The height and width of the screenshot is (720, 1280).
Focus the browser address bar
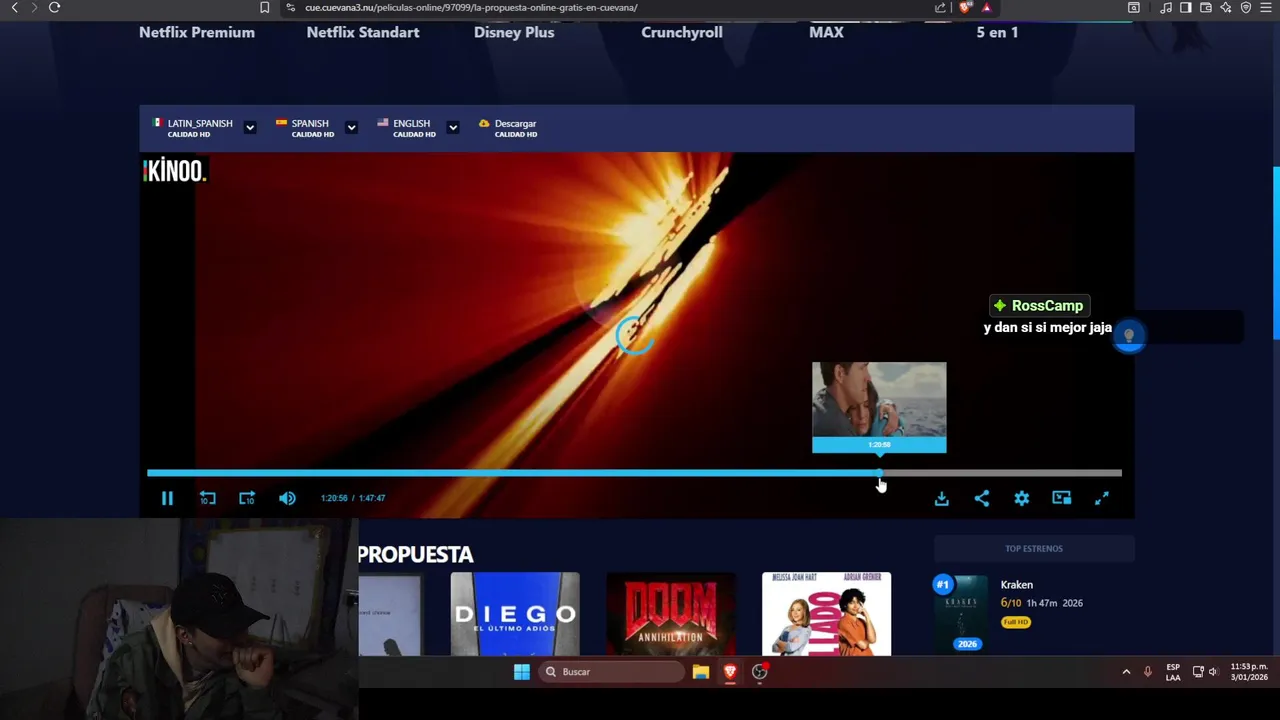(600, 8)
